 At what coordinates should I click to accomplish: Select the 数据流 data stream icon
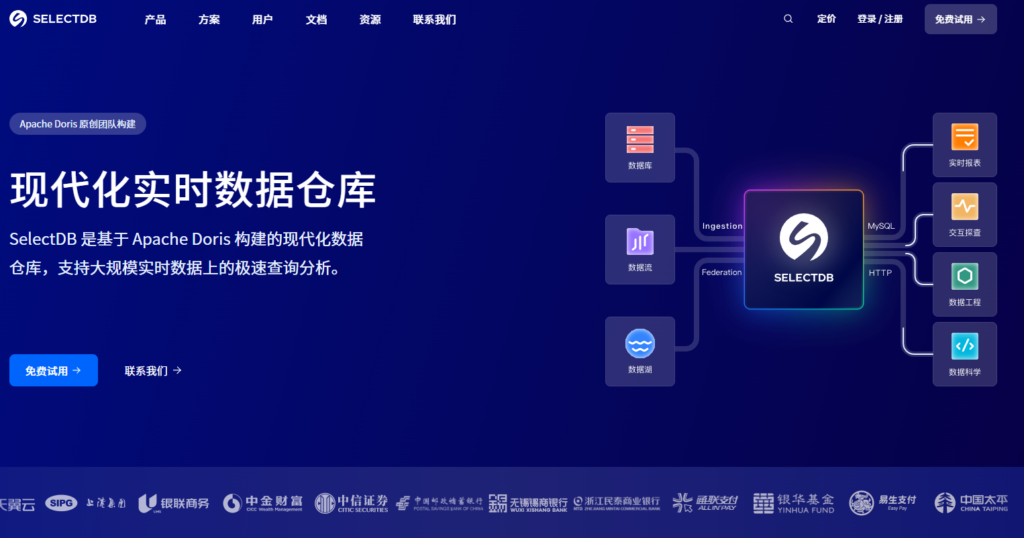click(x=640, y=243)
